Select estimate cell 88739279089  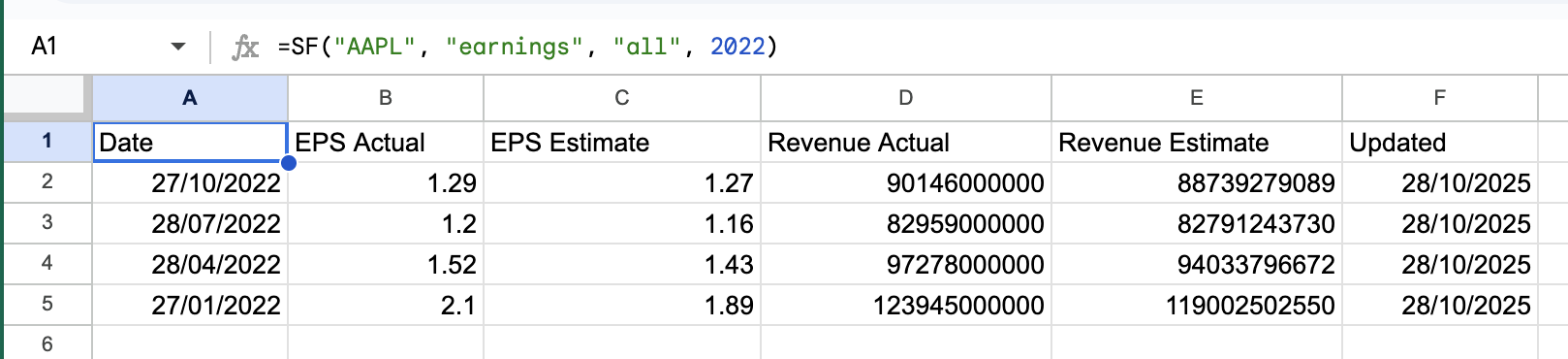tap(1197, 182)
